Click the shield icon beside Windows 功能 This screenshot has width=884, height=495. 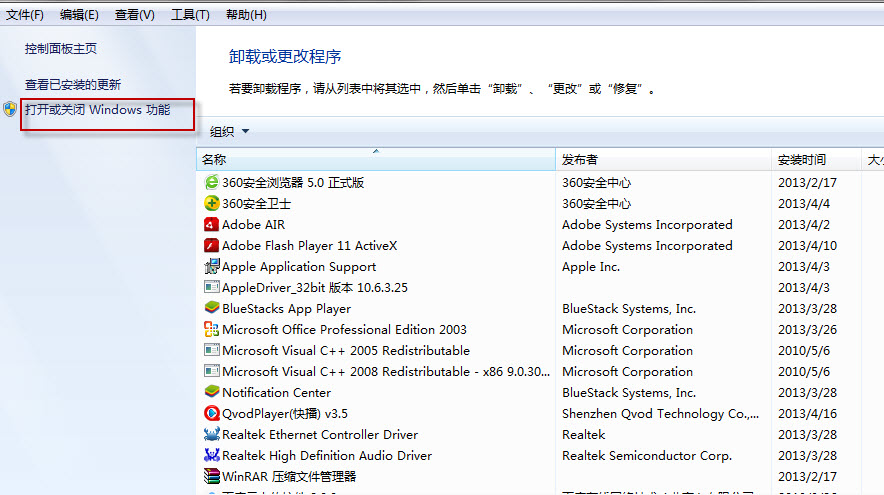11,110
